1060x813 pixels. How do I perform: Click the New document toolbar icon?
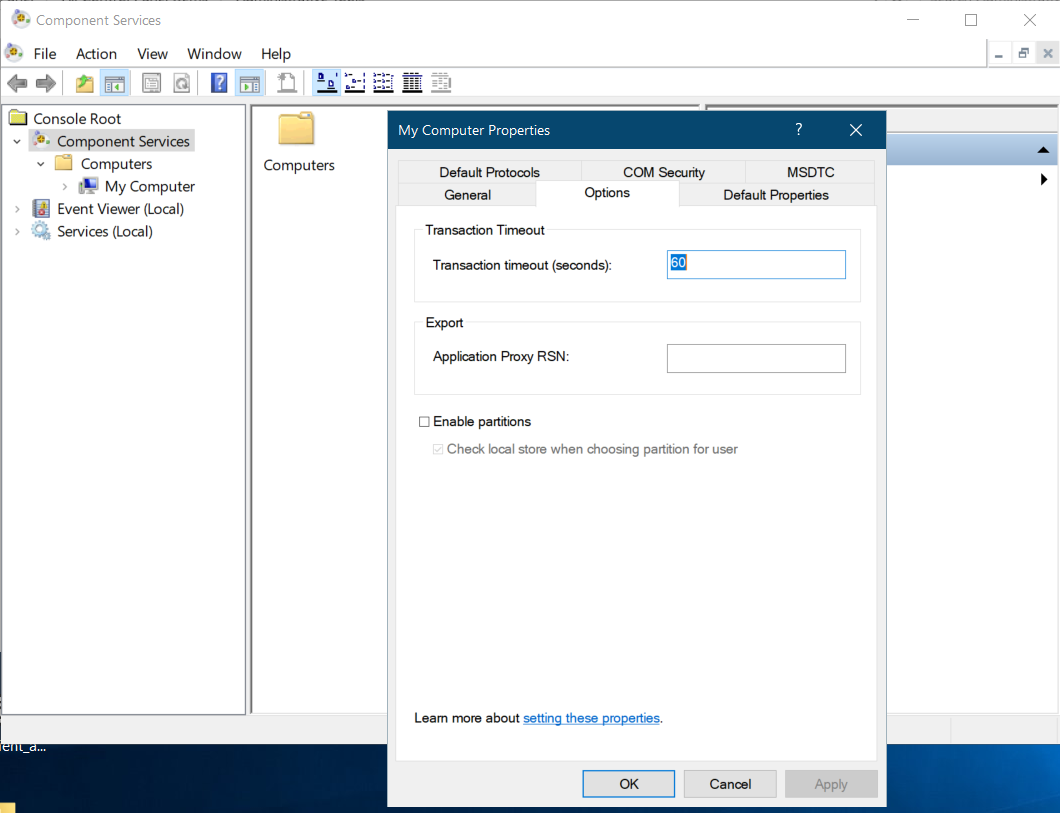click(287, 83)
